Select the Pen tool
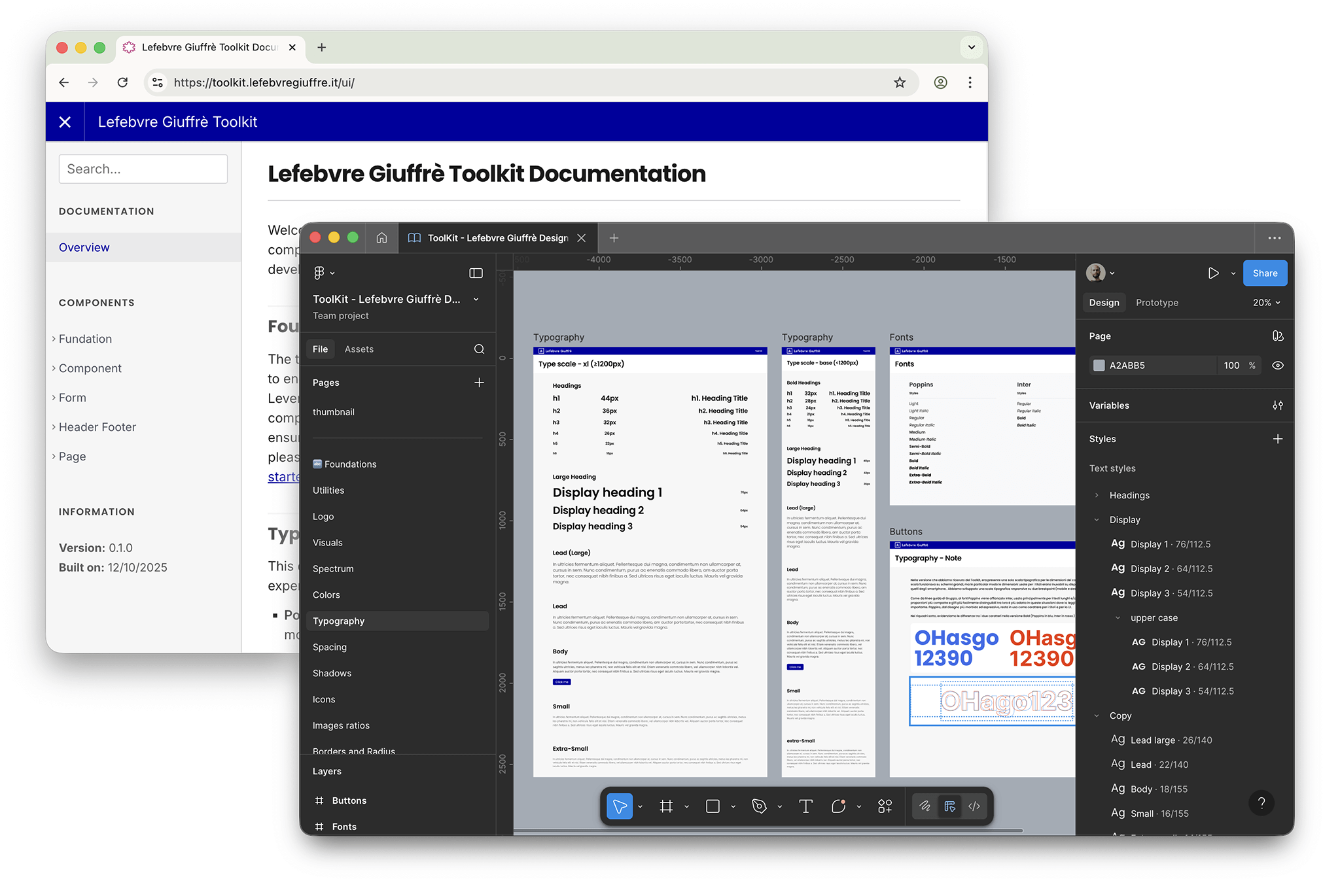This screenshot has height=896, width=1340. 759,806
